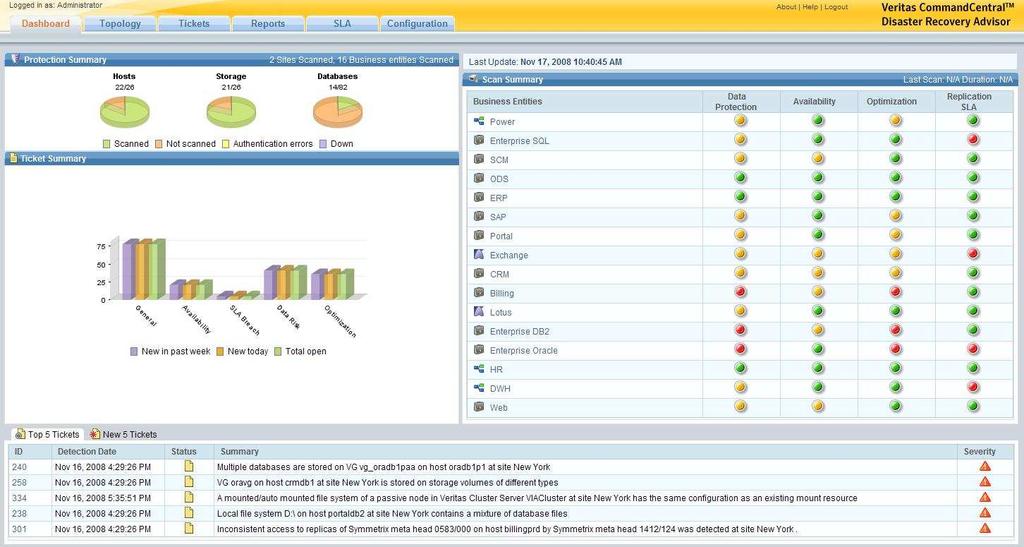The image size is (1024, 547).
Task: Click the Lotus entity icon
Action: coord(479,312)
